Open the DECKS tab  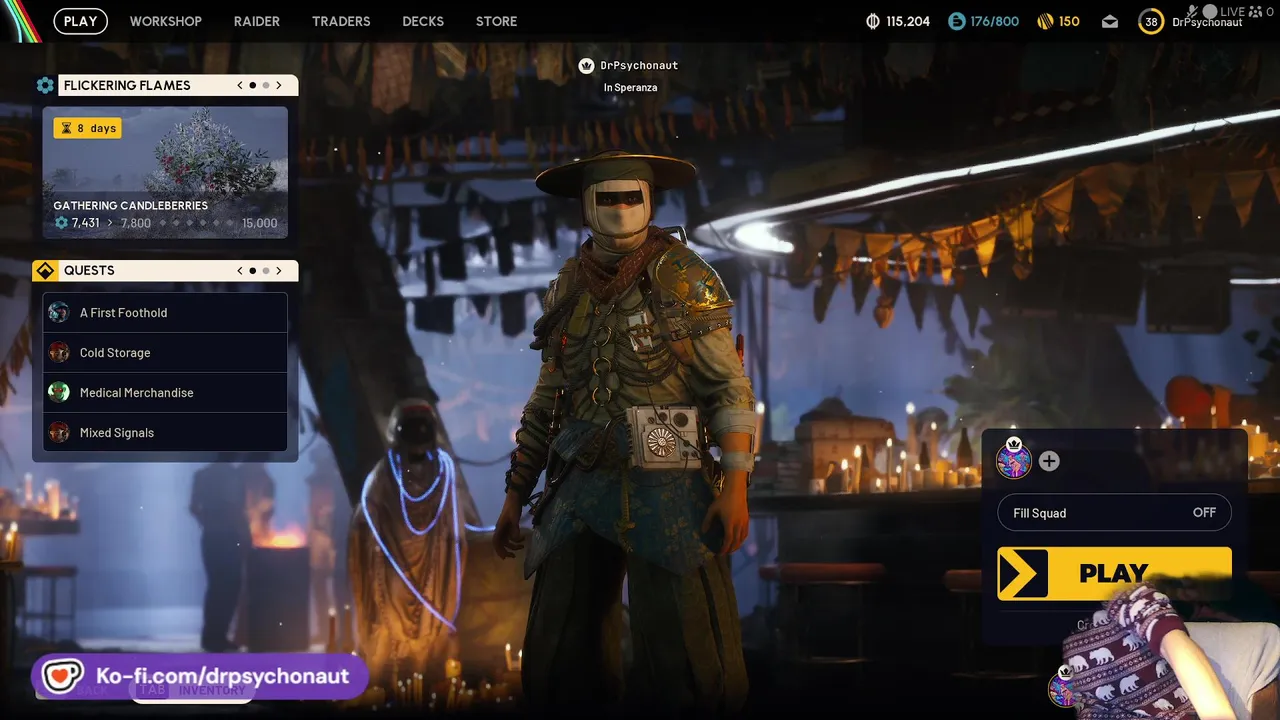423,21
